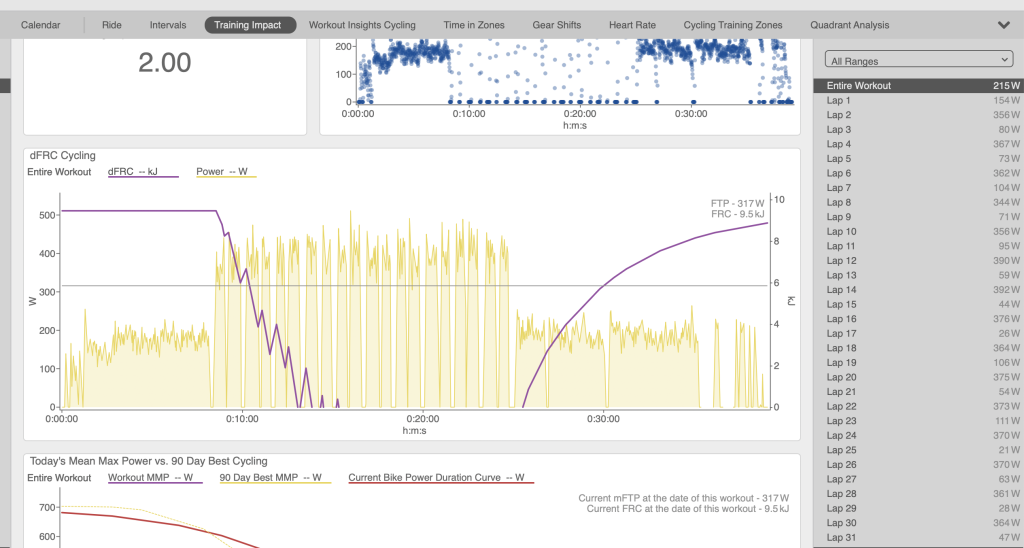Click the Heart Rate tab
This screenshot has height=548, width=1024.
(x=632, y=25)
